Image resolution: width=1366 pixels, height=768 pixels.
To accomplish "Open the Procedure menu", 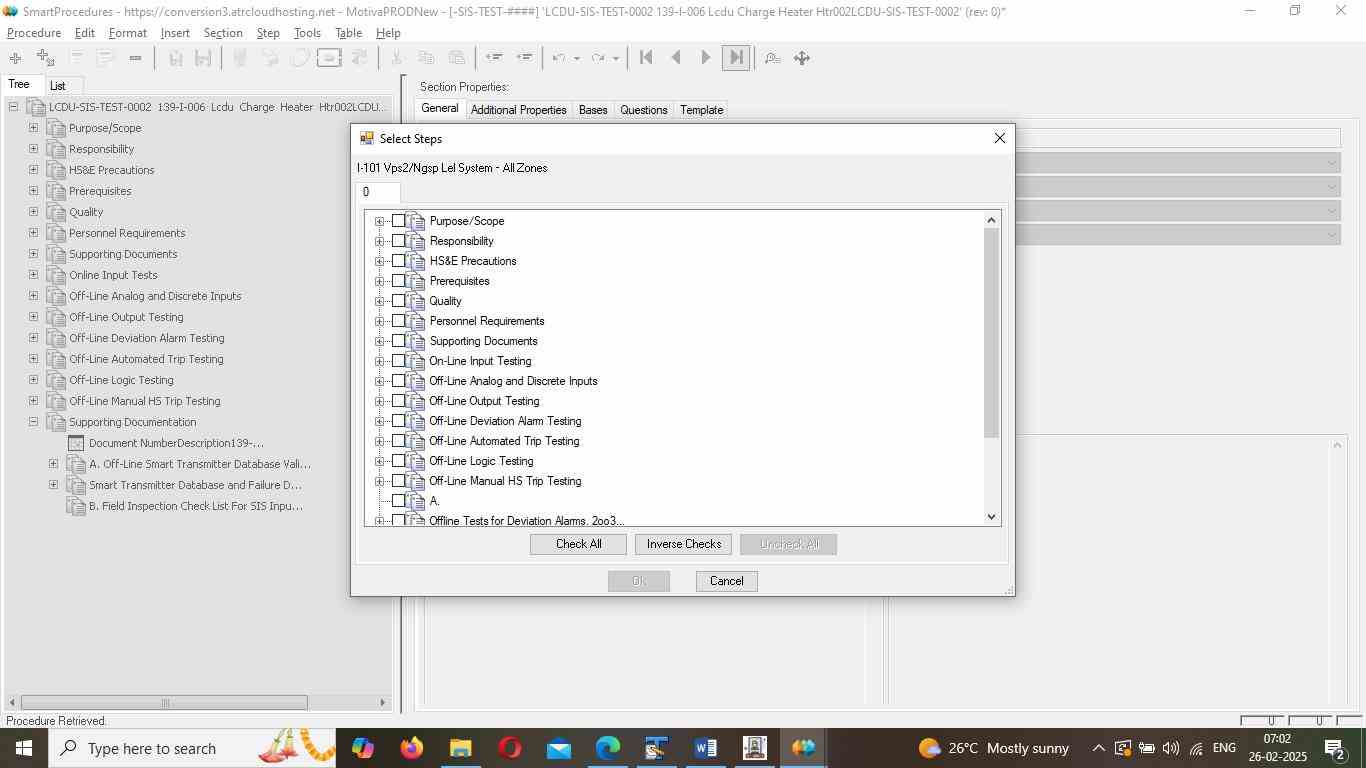I will pyautogui.click(x=34, y=33).
